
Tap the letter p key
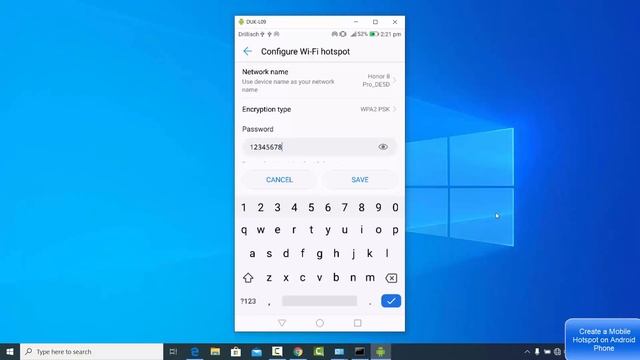tap(395, 230)
